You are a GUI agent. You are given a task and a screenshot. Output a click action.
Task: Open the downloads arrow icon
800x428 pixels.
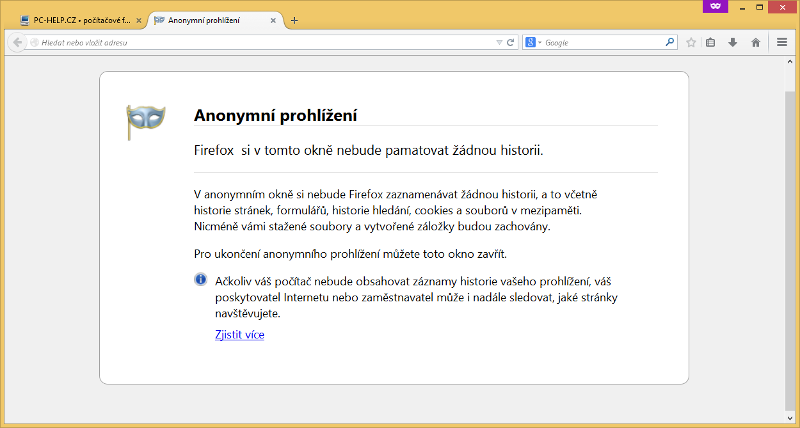(733, 43)
